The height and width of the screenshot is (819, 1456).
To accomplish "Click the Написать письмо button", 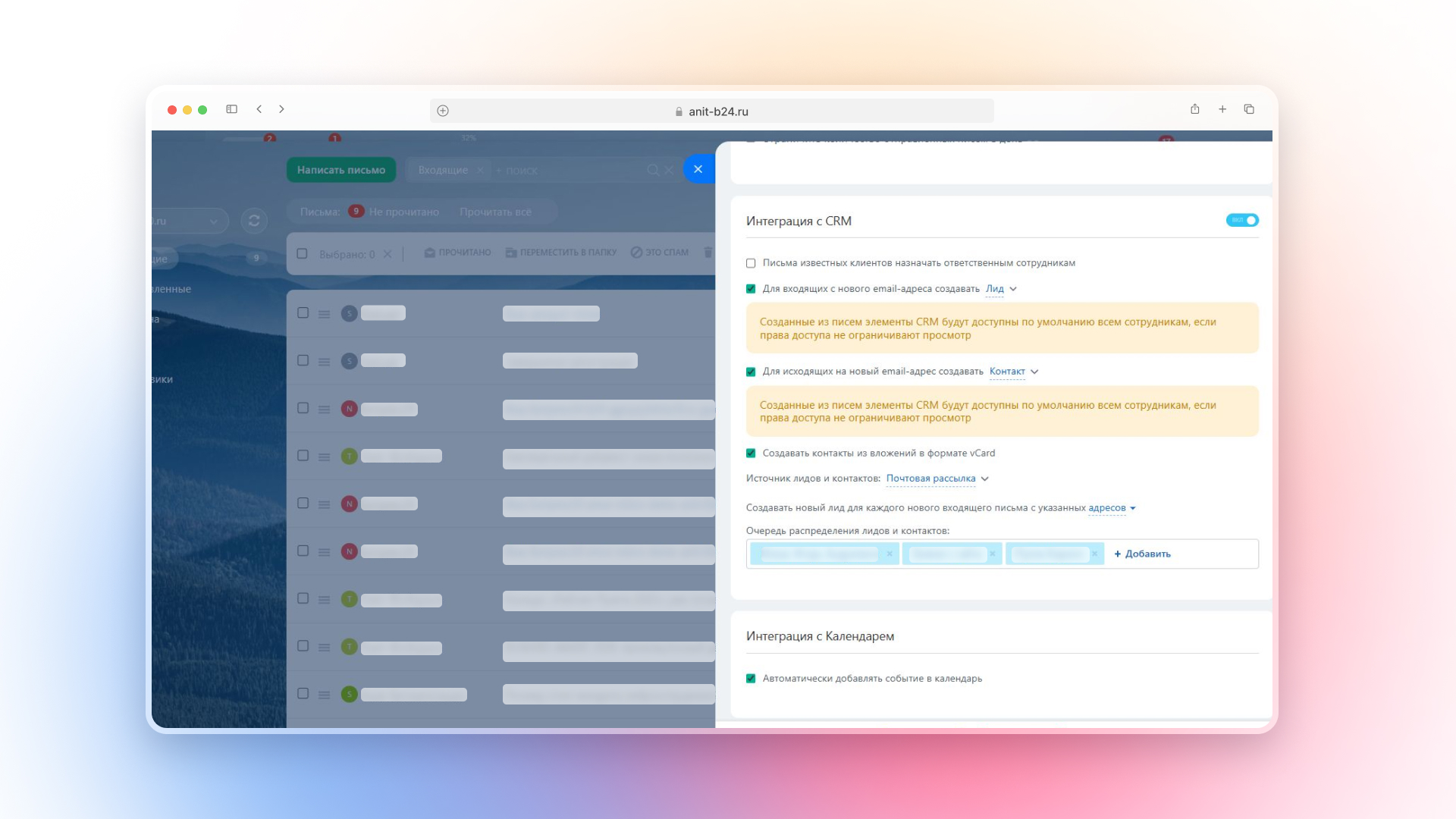I will click(x=341, y=170).
